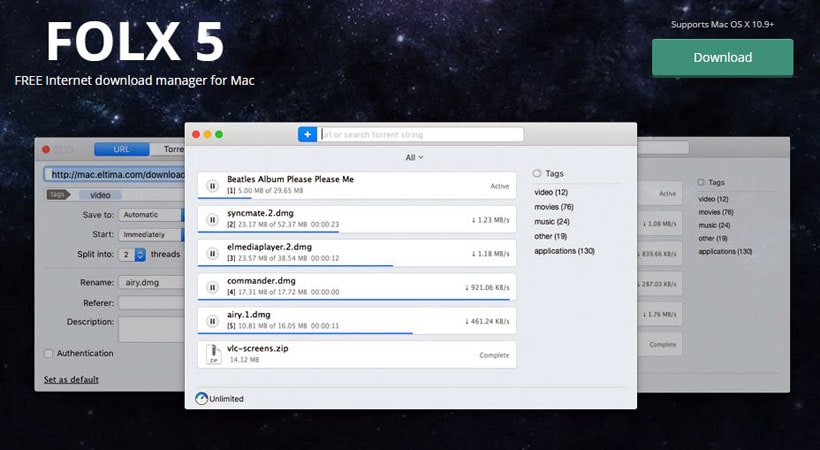Click the vlc-screens.zip file icon
The height and width of the screenshot is (450, 820).
(213, 354)
